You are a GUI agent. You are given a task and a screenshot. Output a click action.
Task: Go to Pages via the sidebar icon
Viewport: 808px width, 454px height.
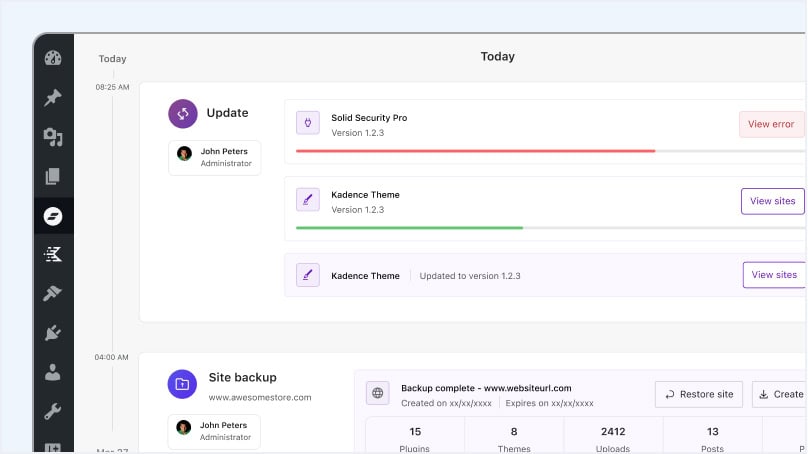tap(53, 176)
